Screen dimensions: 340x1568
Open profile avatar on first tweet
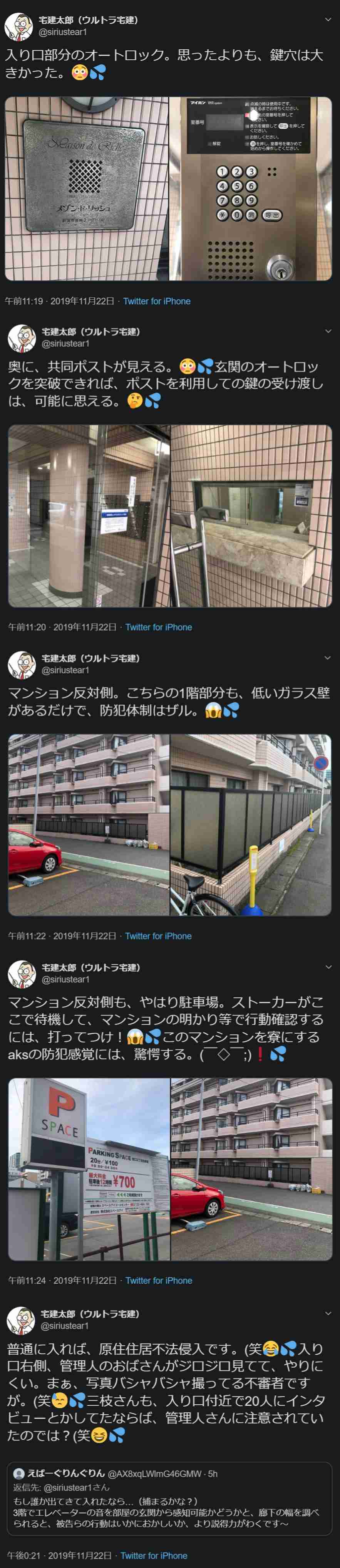[19, 25]
